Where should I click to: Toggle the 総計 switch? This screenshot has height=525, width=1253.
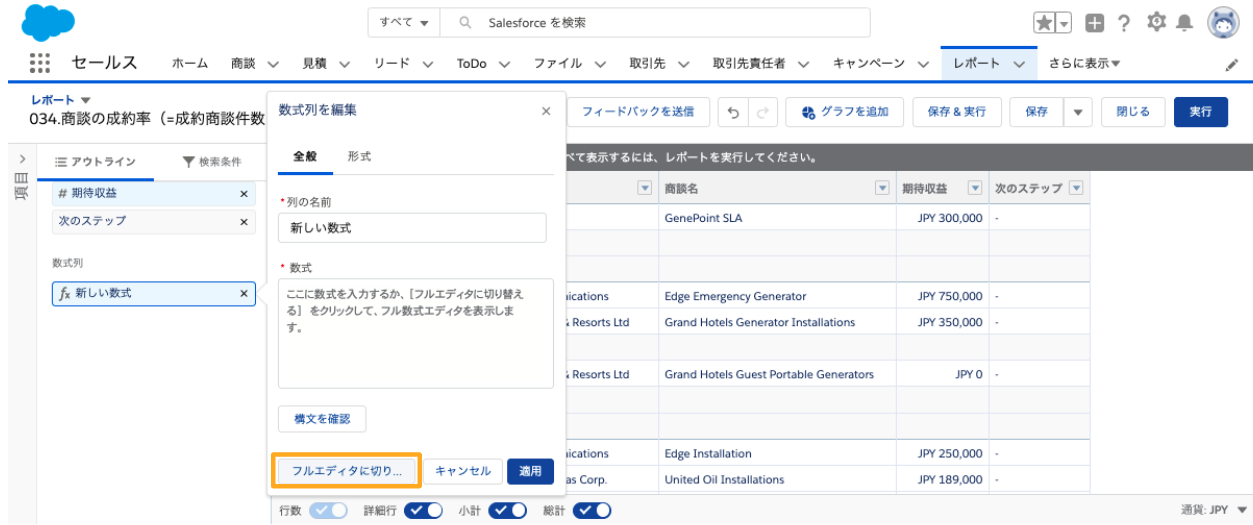[x=592, y=510]
